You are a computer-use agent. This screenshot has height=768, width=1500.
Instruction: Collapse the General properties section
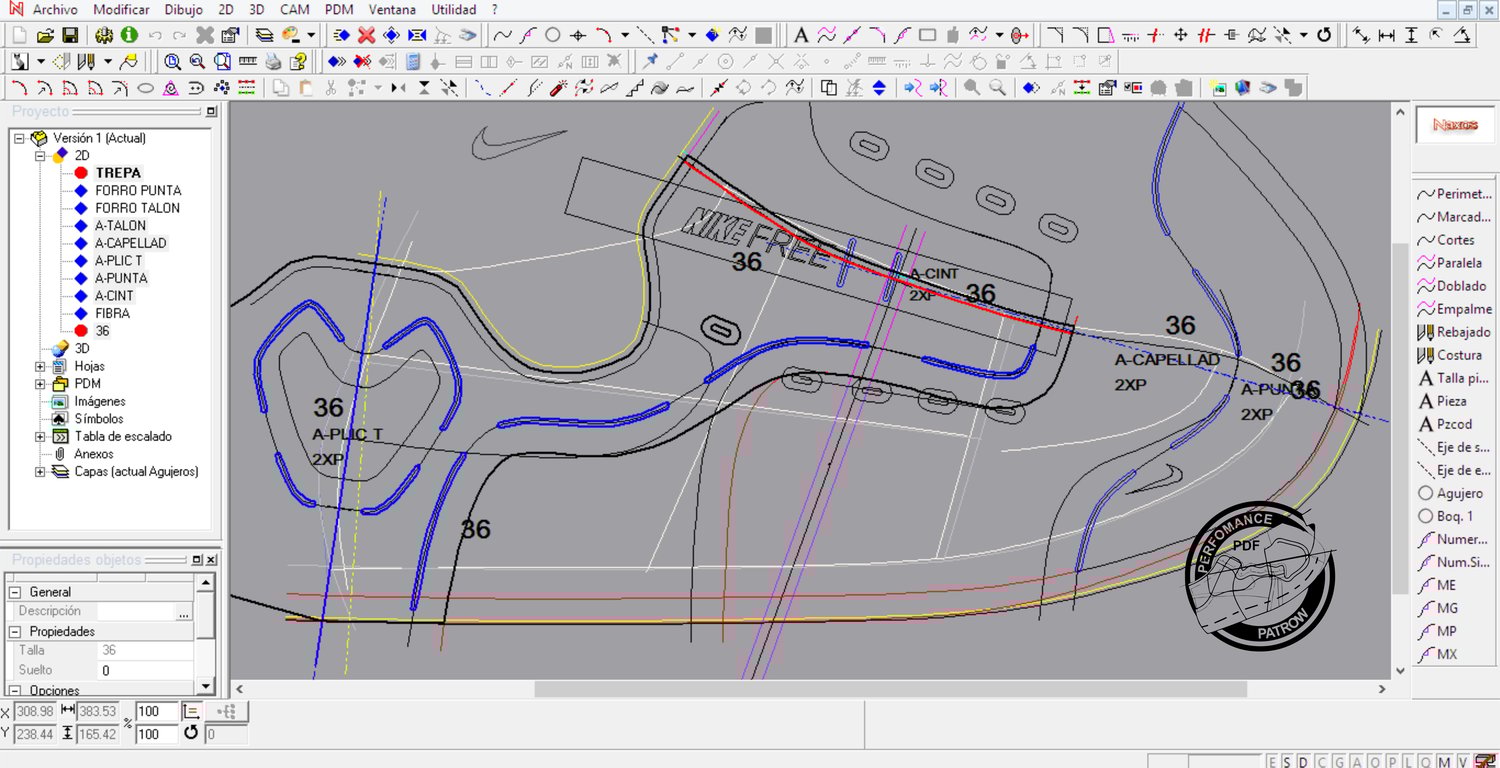(x=15, y=592)
